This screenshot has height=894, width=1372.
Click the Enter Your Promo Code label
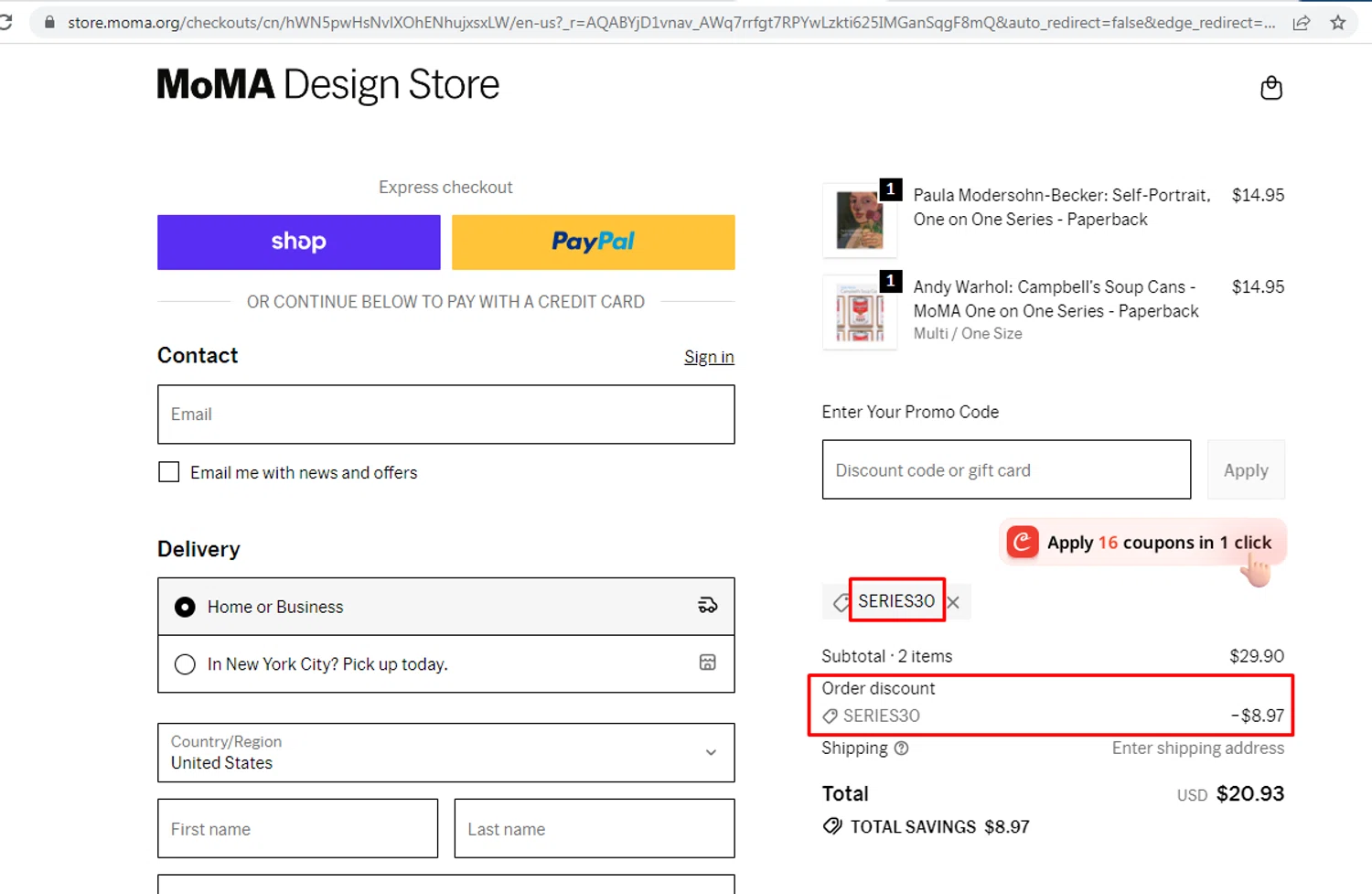910,412
